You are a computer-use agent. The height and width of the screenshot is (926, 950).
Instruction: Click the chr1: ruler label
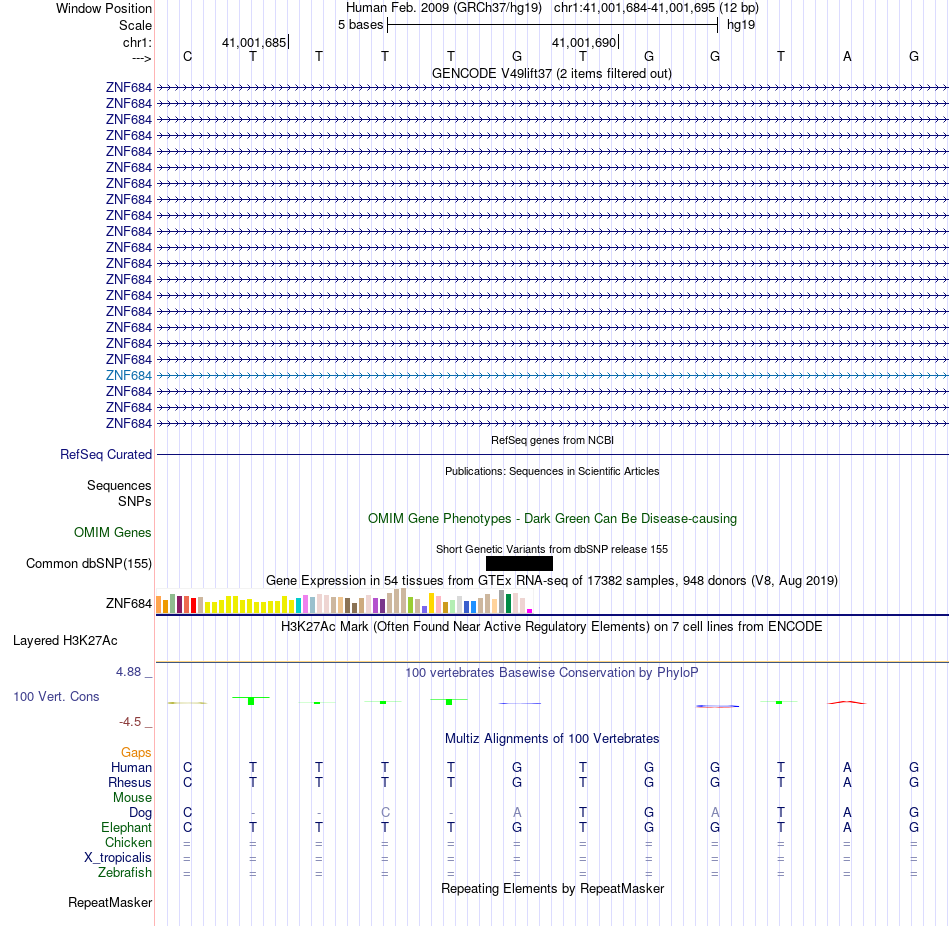[x=137, y=42]
